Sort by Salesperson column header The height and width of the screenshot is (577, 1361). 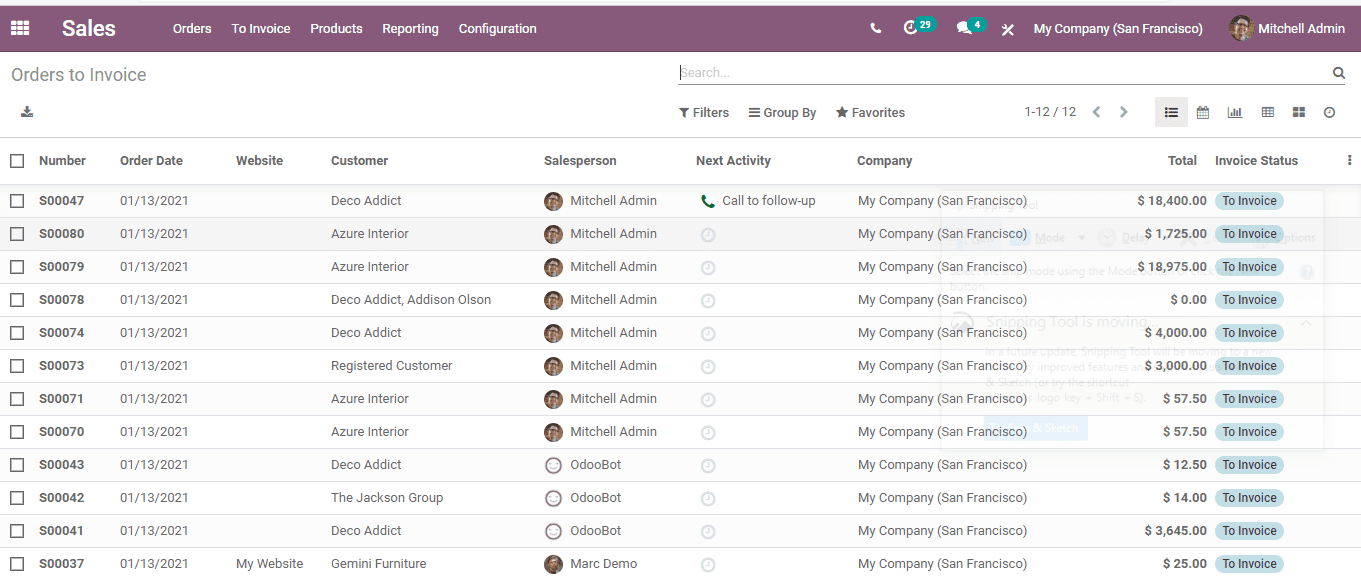point(580,161)
